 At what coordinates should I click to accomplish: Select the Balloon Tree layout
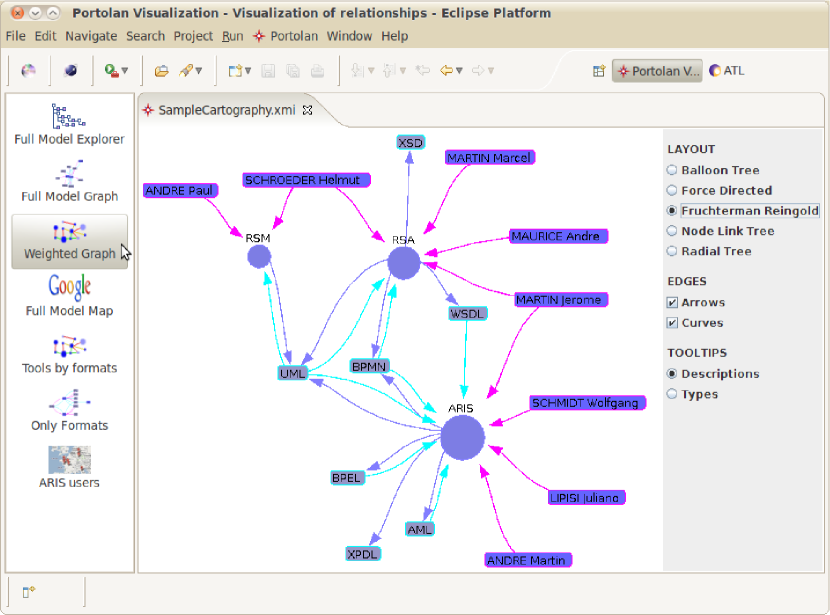coord(673,171)
